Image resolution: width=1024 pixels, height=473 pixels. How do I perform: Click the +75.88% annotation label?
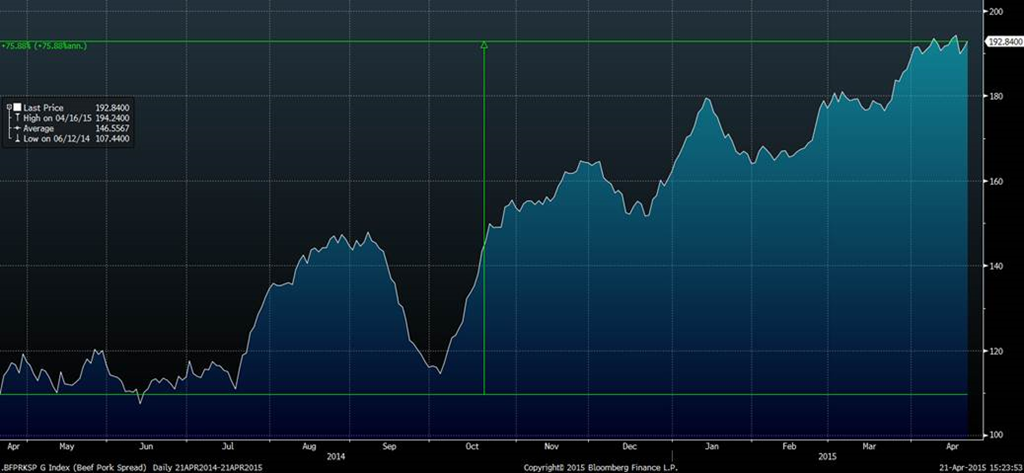[42, 45]
